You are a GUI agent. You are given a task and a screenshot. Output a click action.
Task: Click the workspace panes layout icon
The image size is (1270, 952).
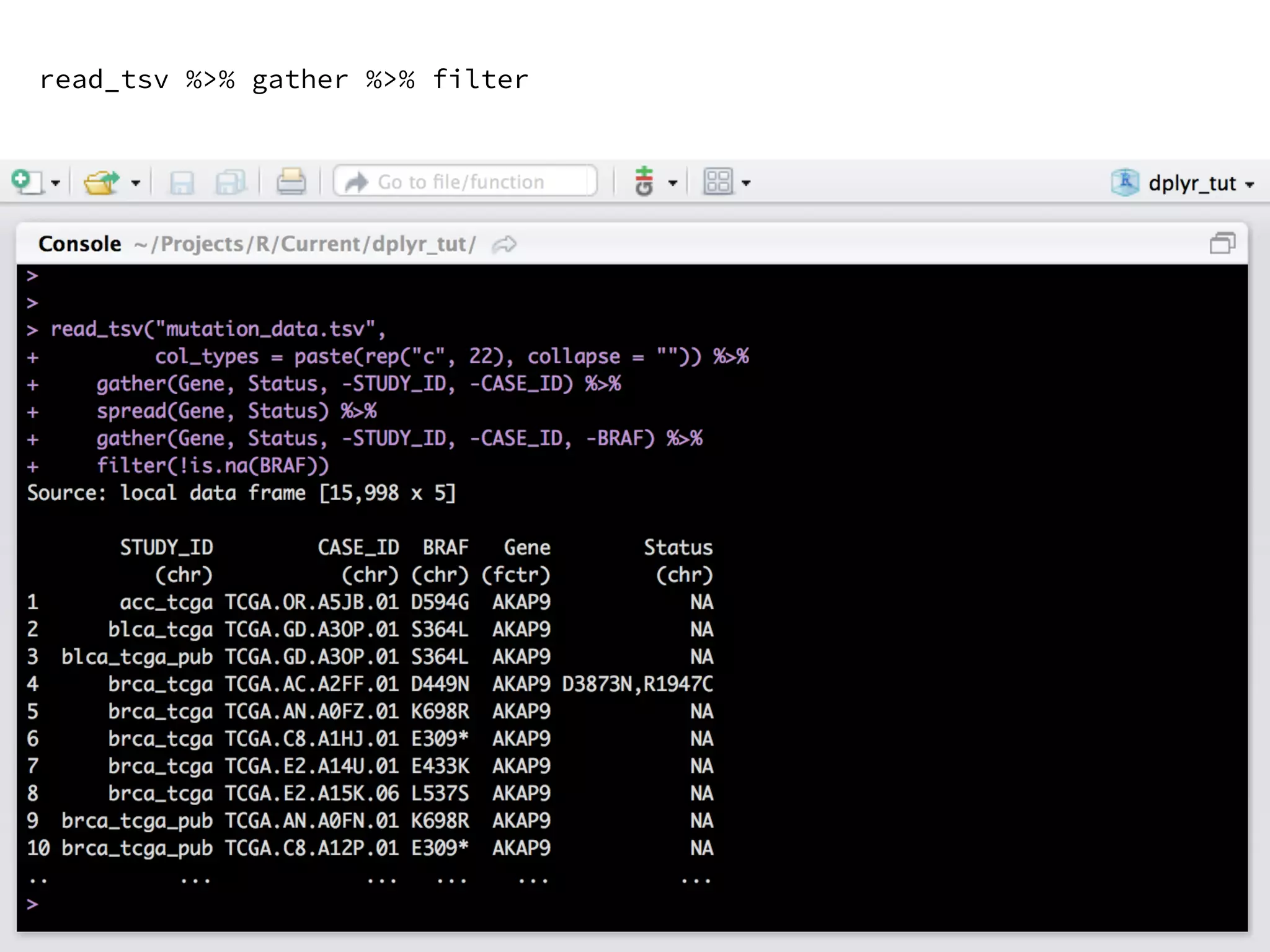718,182
